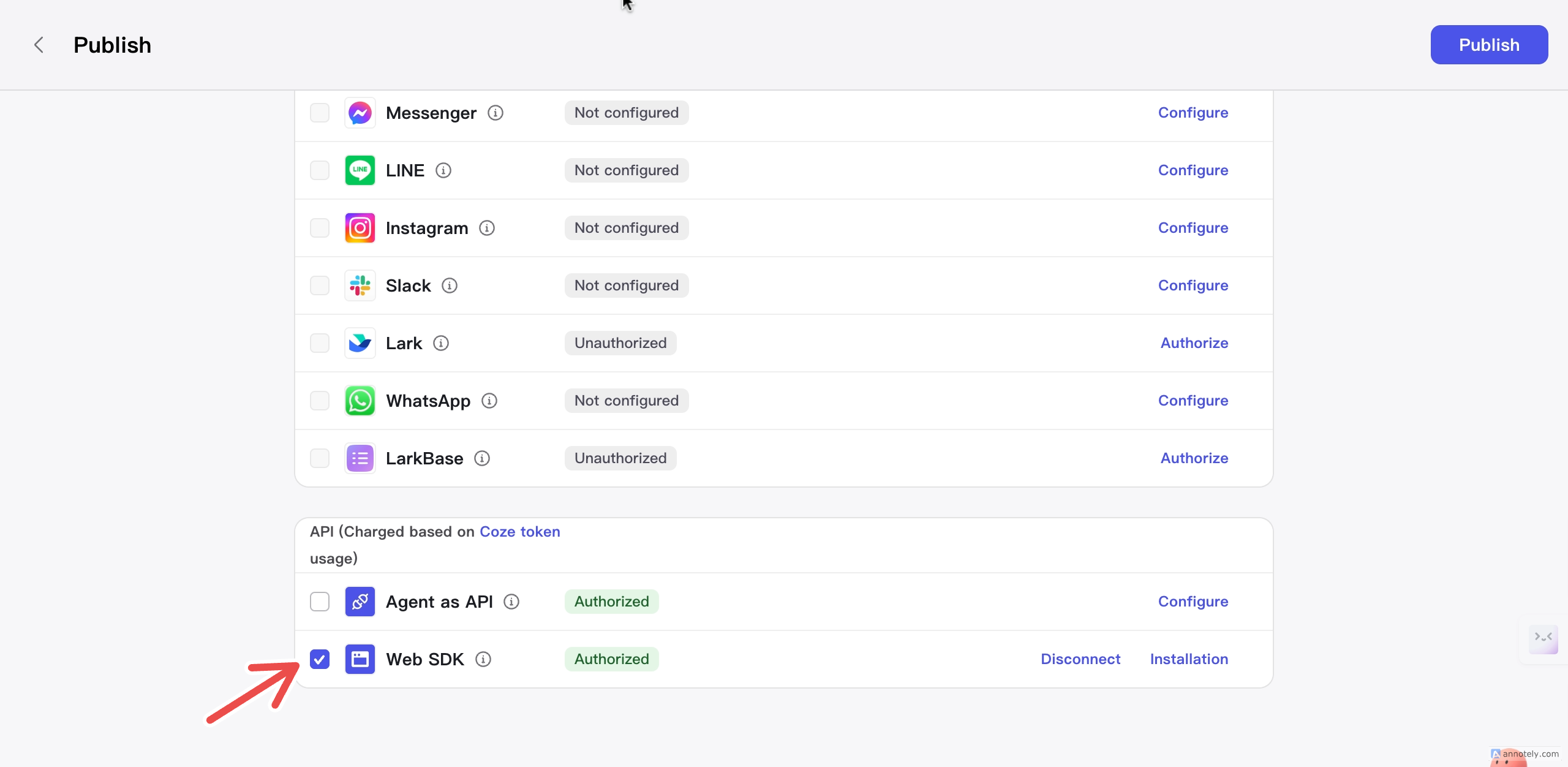
Task: Tick the WhatsApp checkbox
Action: click(x=320, y=401)
